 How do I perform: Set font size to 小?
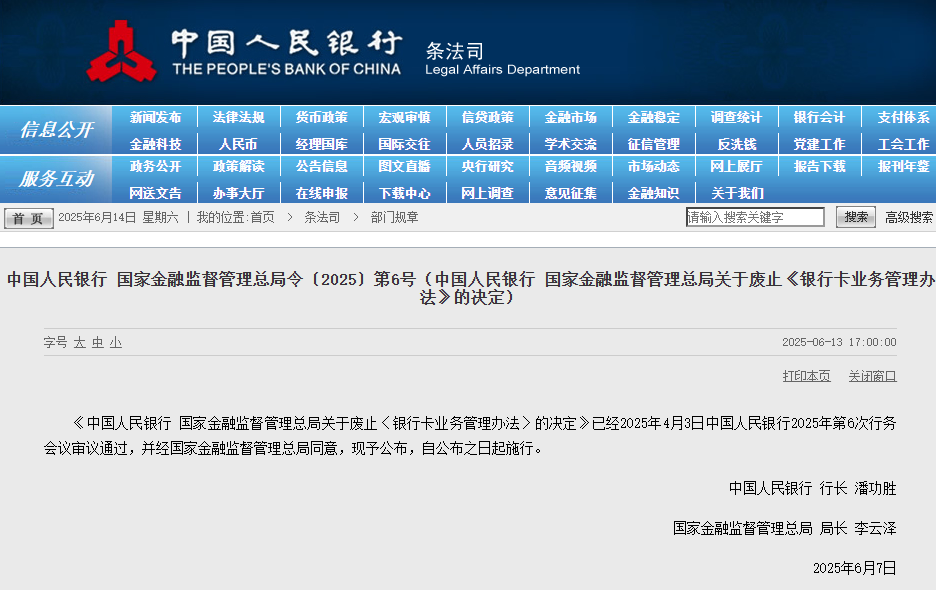pos(116,342)
